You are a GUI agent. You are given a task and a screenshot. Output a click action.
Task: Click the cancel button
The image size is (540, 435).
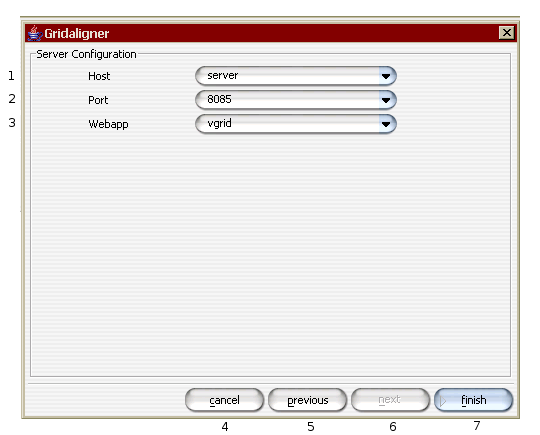click(224, 400)
